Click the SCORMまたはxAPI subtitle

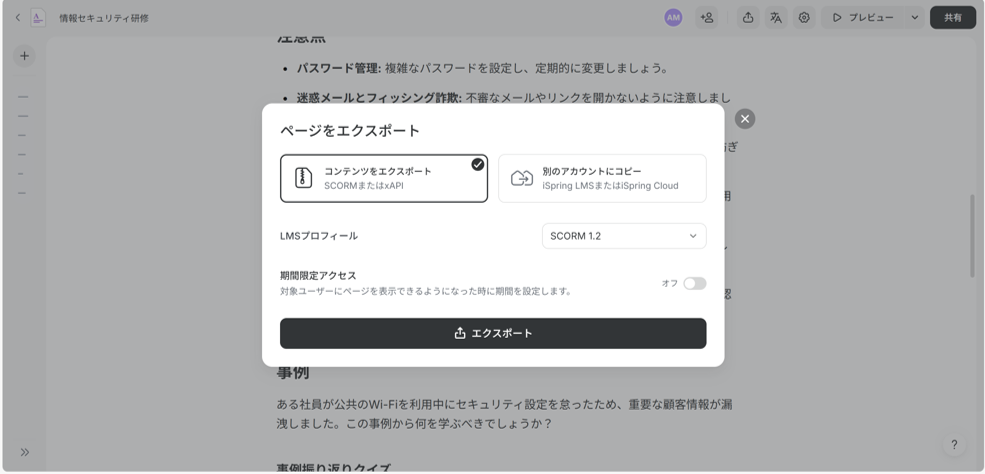pyautogui.click(x=364, y=186)
